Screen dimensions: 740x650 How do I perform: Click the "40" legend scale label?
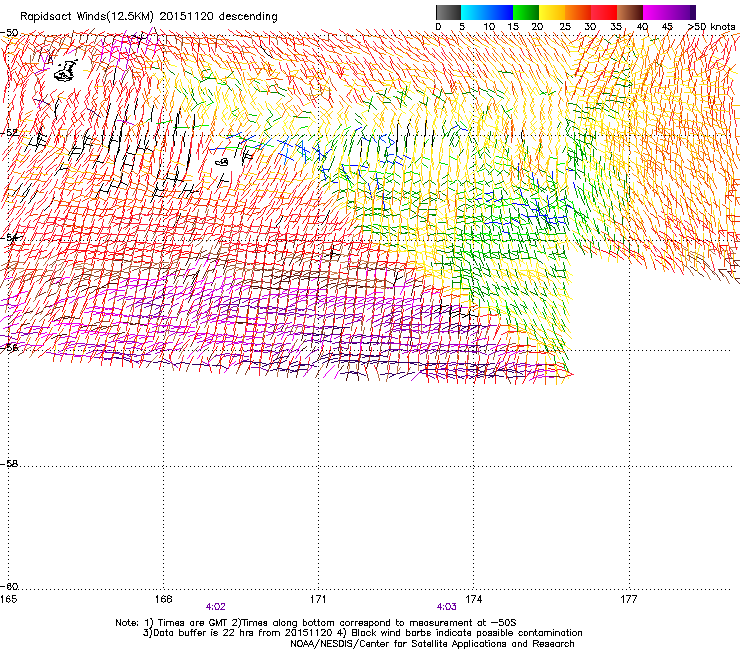(x=642, y=27)
